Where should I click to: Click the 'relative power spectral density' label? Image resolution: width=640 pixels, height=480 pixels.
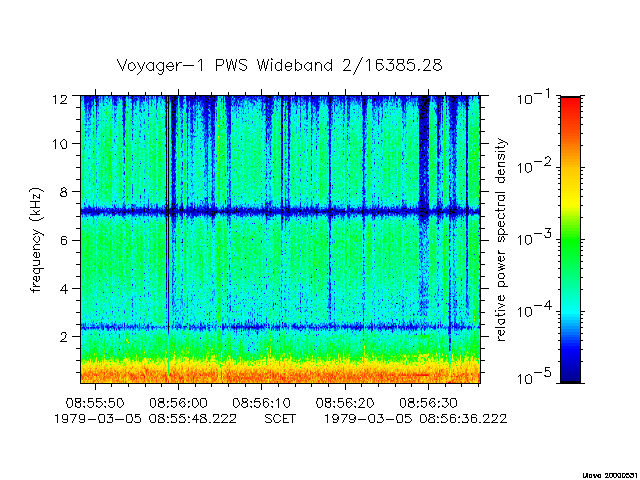tap(501, 240)
